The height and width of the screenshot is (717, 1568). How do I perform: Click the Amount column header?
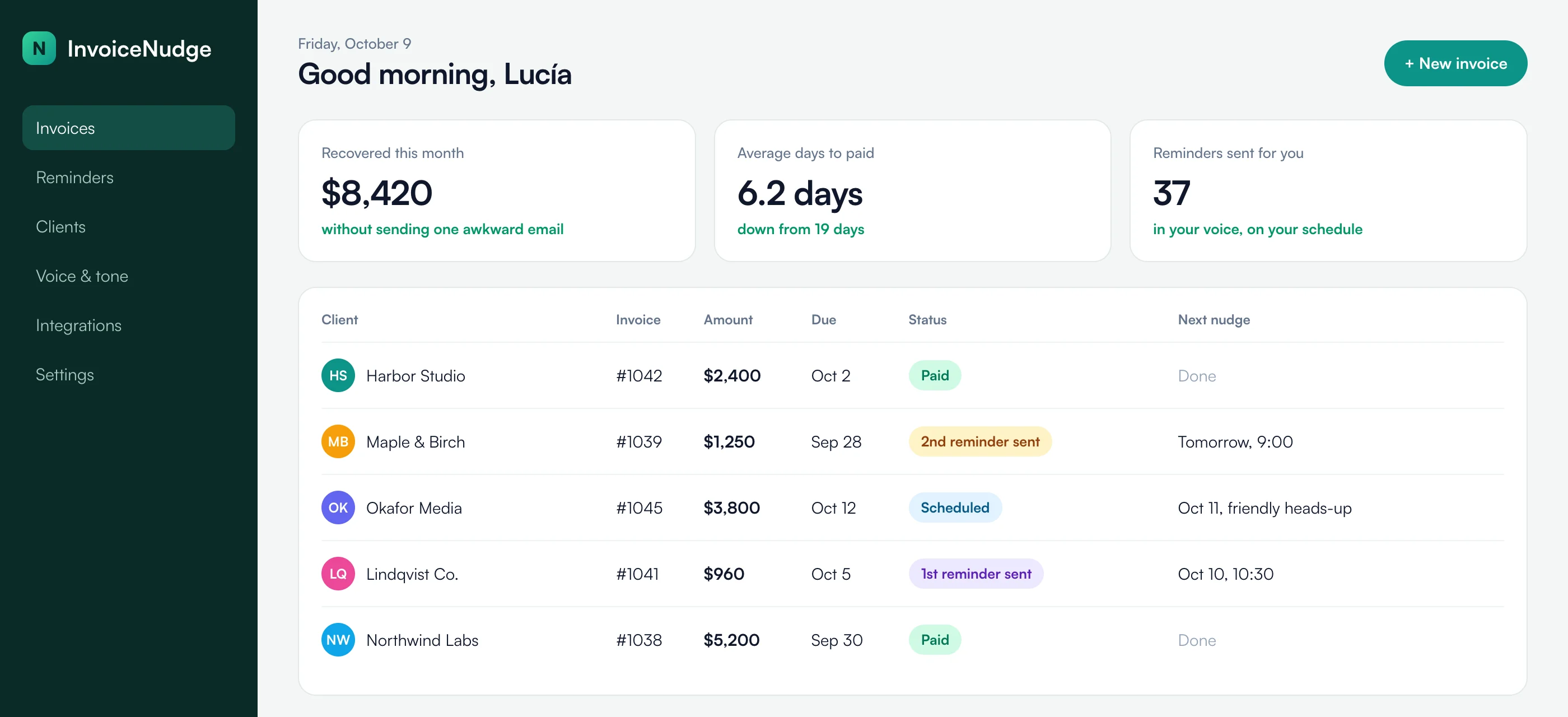point(728,319)
